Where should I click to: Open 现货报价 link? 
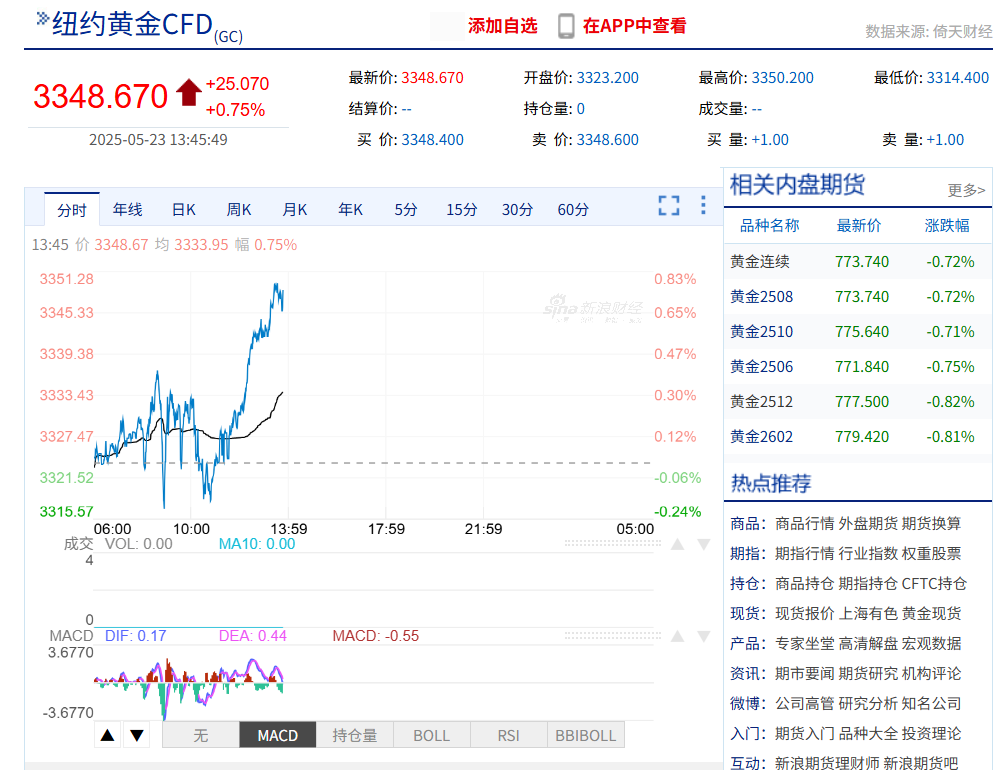pyautogui.click(x=804, y=613)
